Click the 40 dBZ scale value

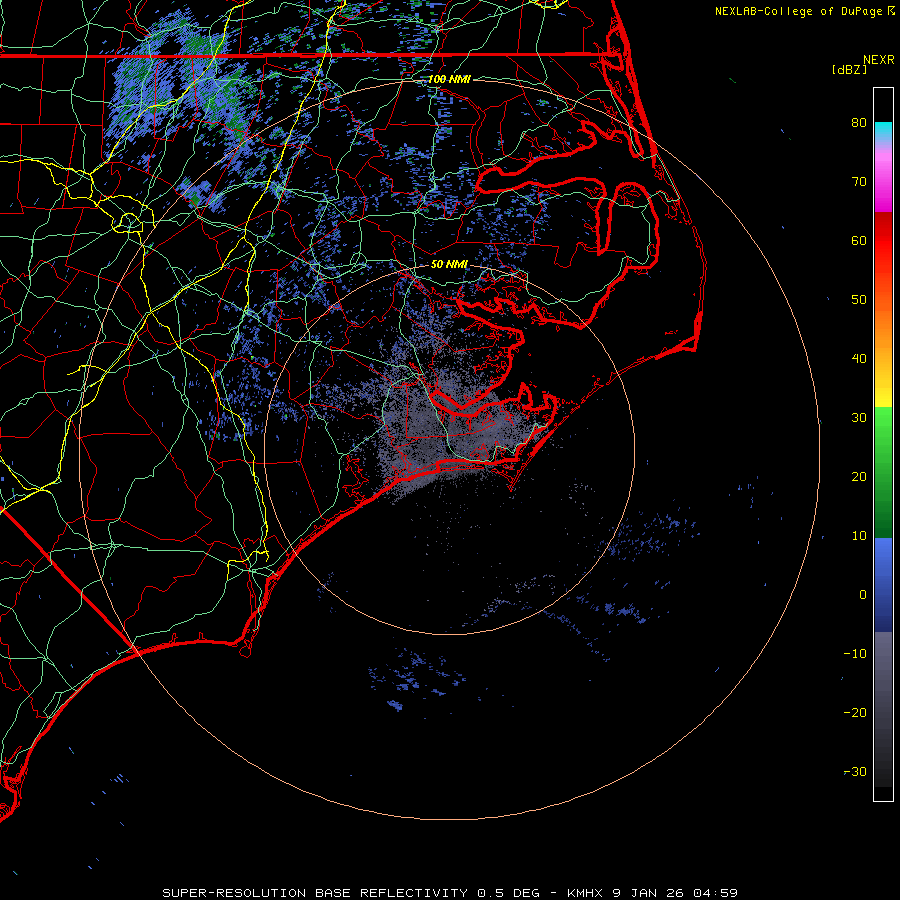click(x=859, y=359)
